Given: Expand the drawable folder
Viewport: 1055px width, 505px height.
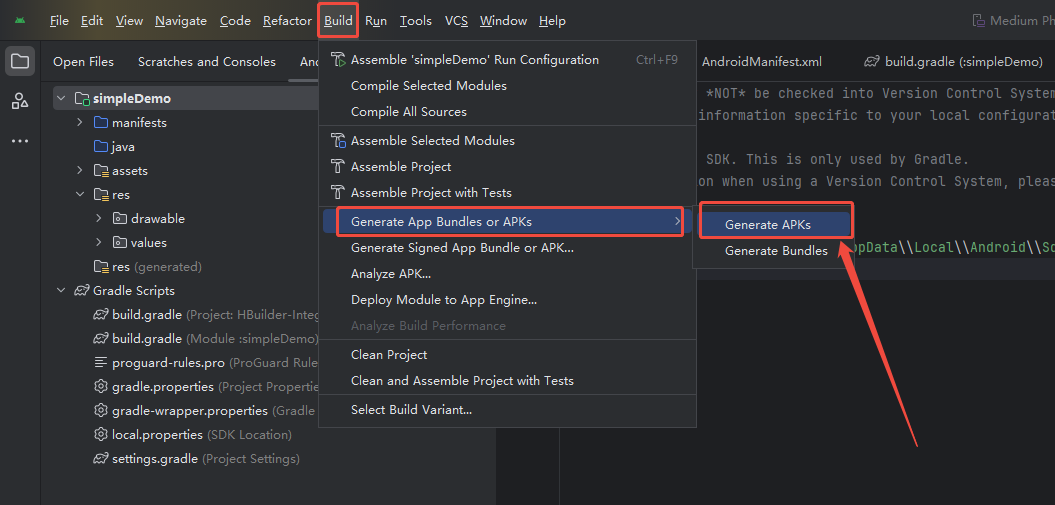Looking at the screenshot, I should 98,219.
